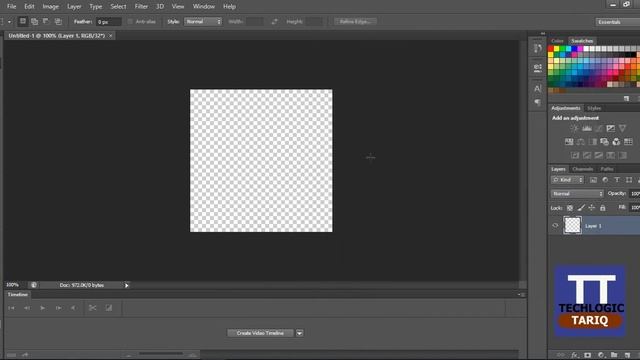
Task: Select the Layer 1 thumbnail
Action: (x=572, y=225)
